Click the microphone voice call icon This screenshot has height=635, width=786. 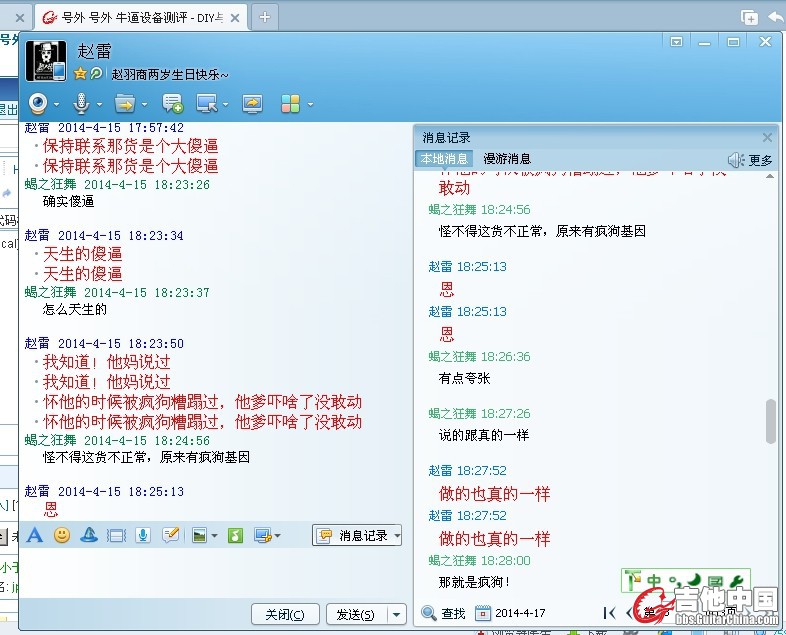[82, 103]
